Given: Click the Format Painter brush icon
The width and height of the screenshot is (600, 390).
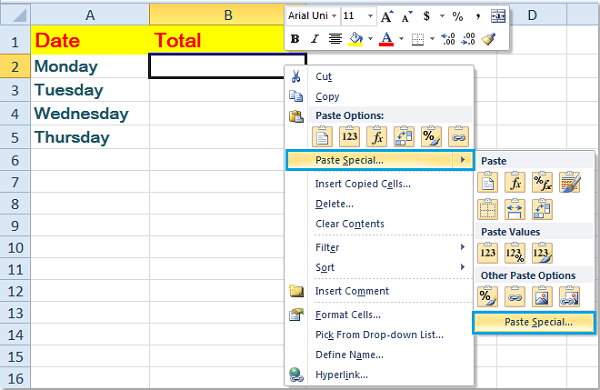Looking at the screenshot, I should [x=489, y=39].
